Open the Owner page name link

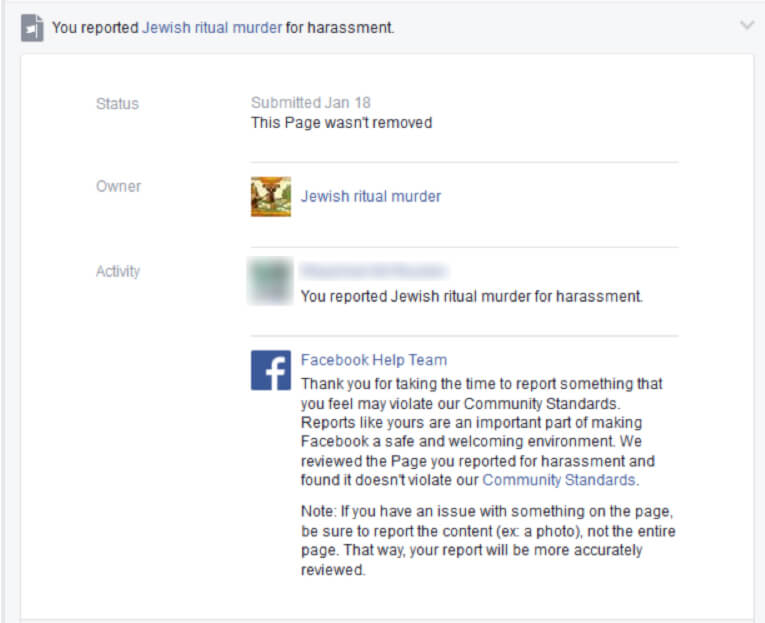pyautogui.click(x=371, y=196)
